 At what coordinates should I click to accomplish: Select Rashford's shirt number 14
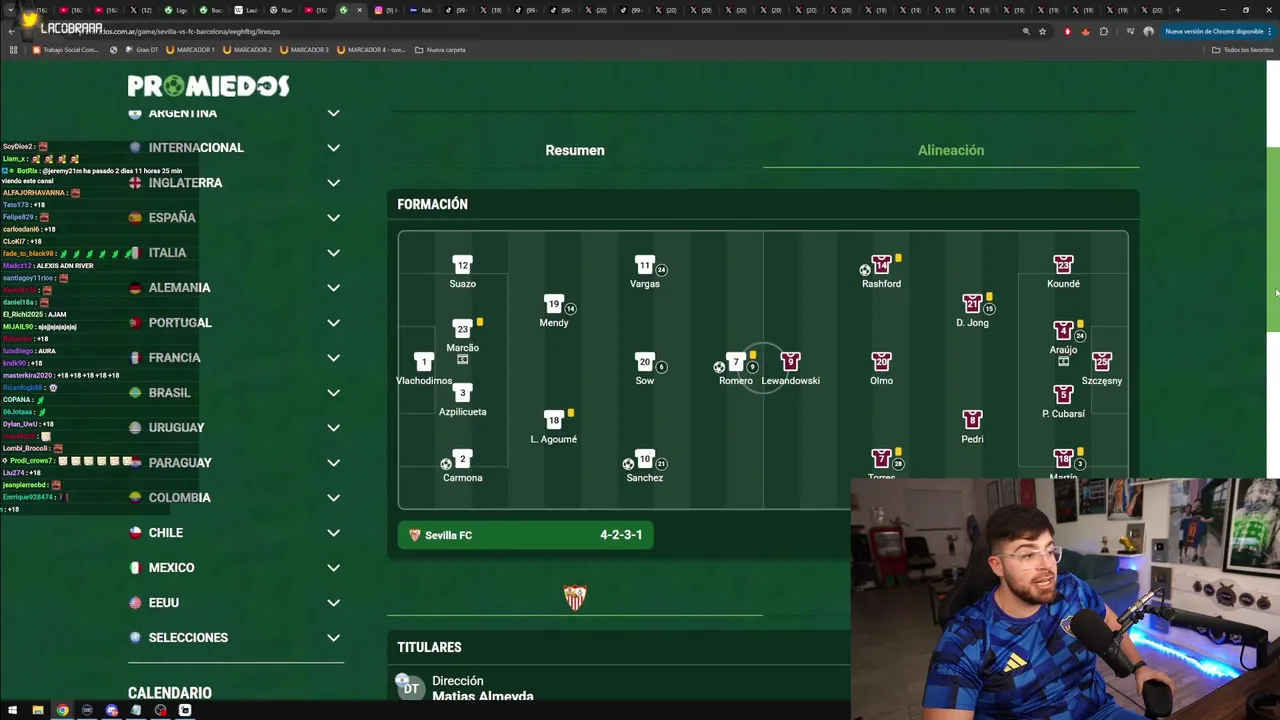pos(881,265)
